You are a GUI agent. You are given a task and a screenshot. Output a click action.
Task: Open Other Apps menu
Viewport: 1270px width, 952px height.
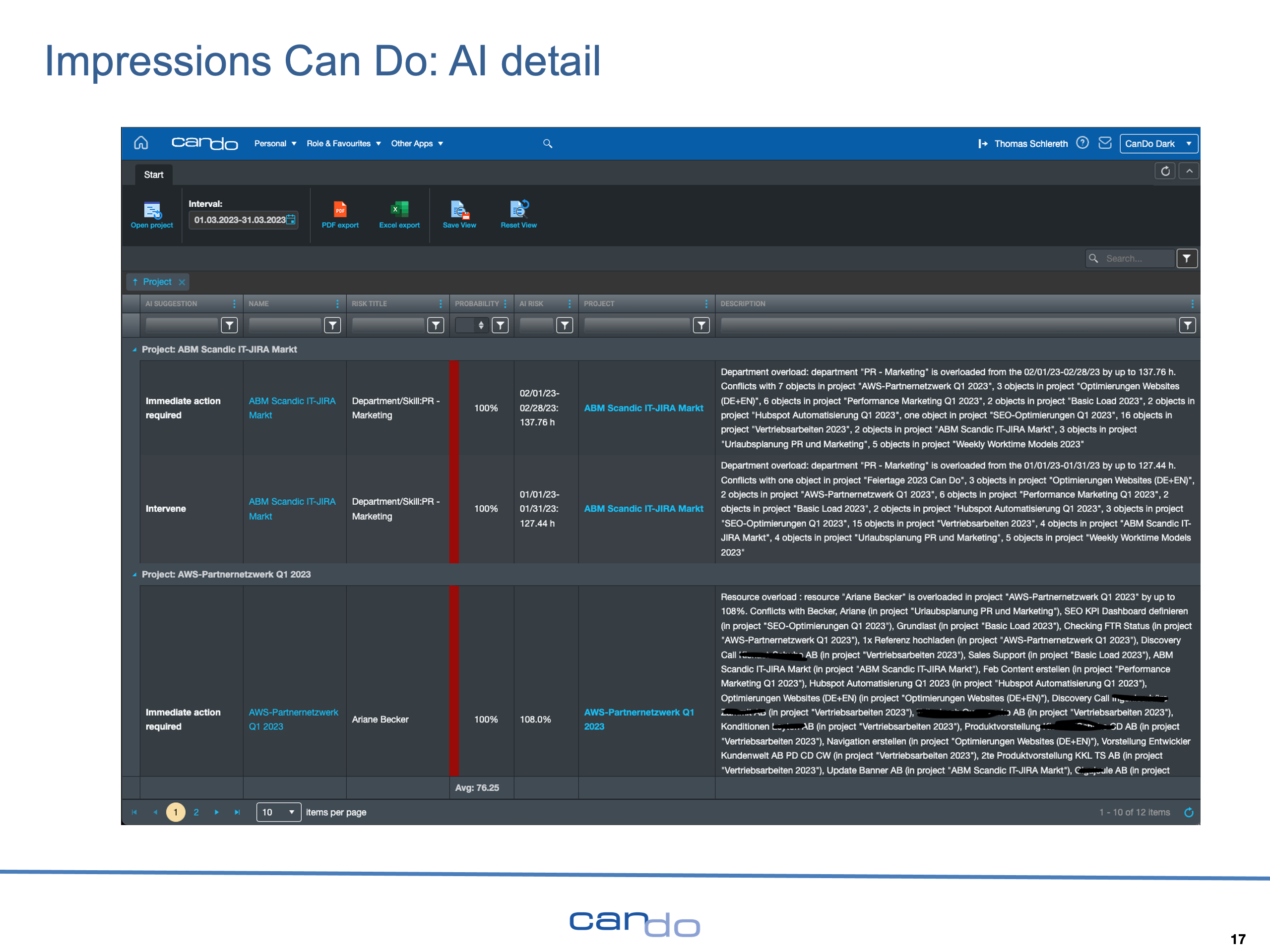(417, 143)
